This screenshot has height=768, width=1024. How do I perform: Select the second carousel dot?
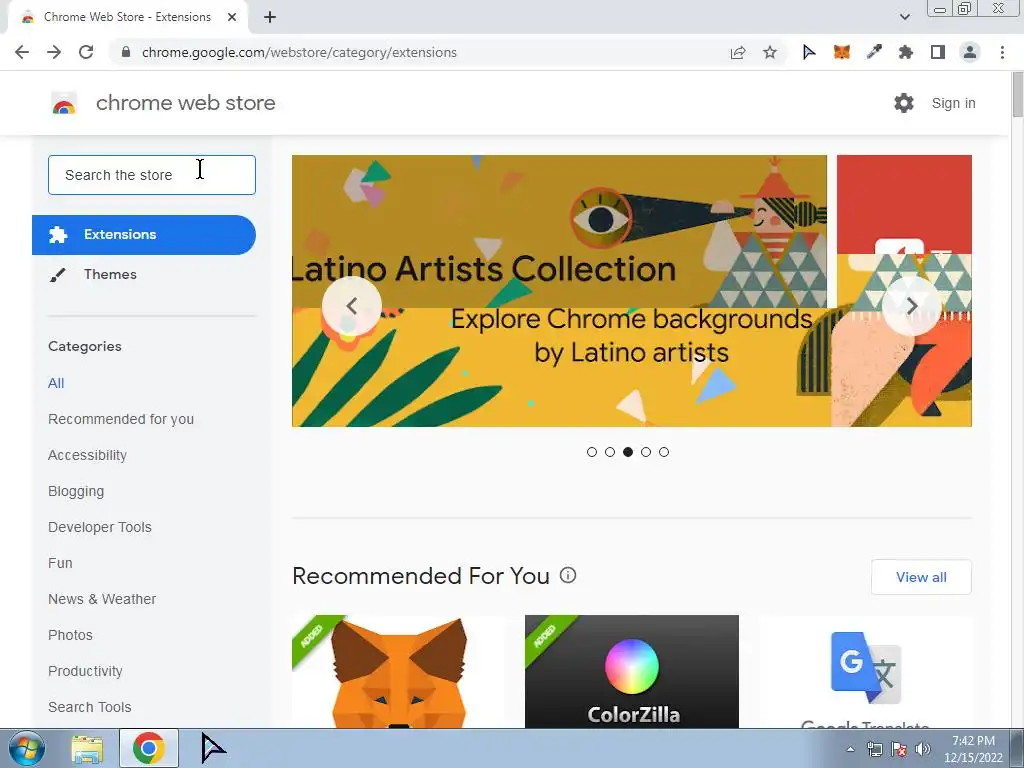click(610, 452)
